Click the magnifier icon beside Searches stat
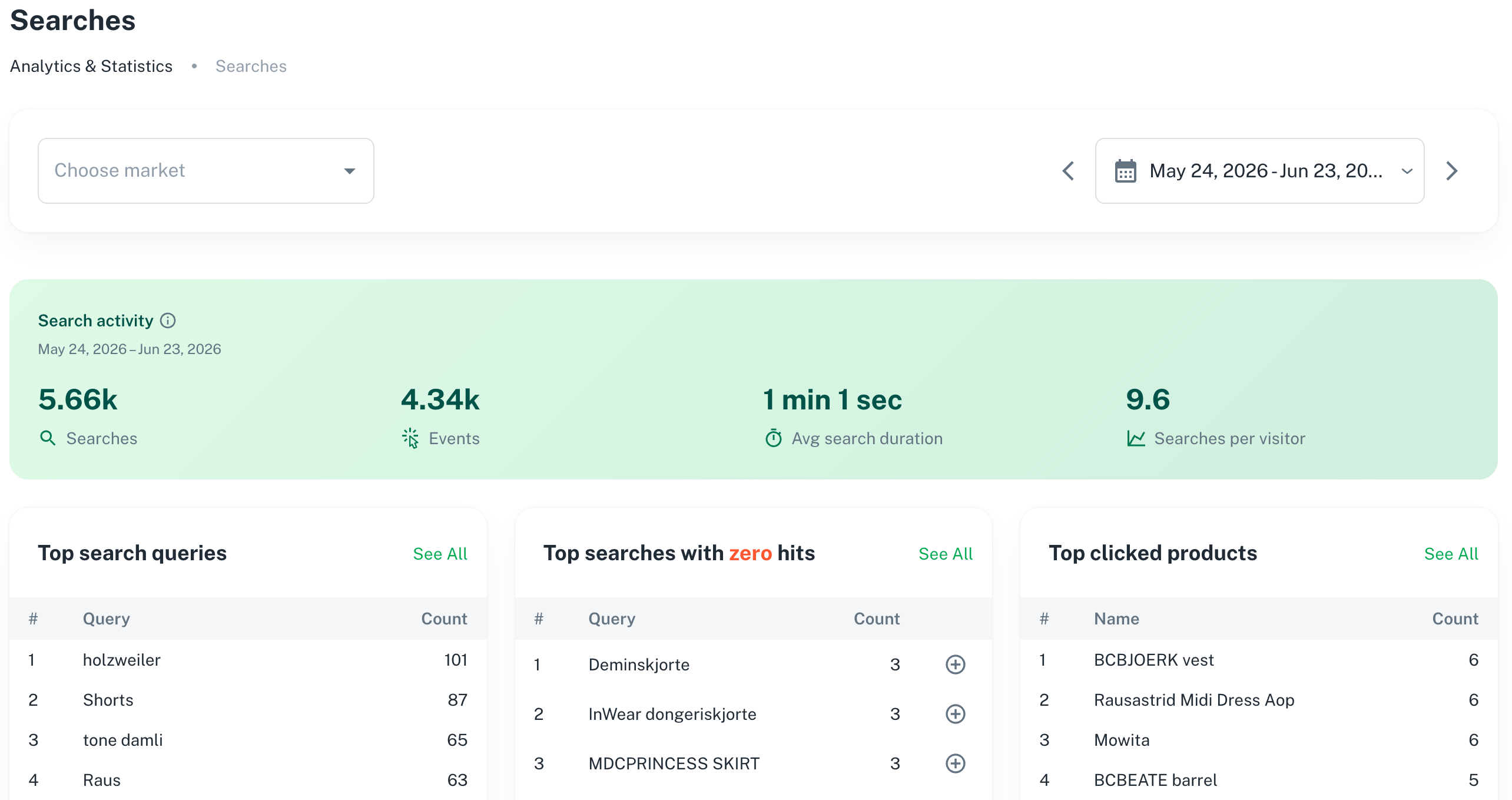Image resolution: width=1512 pixels, height=800 pixels. click(48, 438)
